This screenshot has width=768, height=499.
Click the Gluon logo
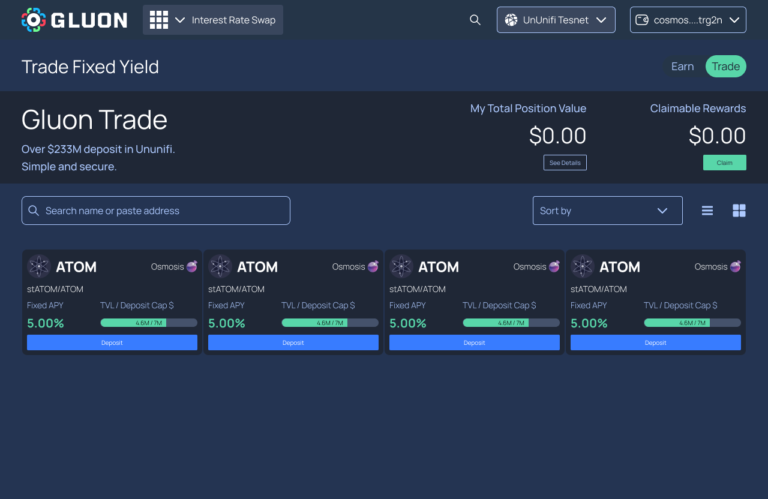coord(74,20)
